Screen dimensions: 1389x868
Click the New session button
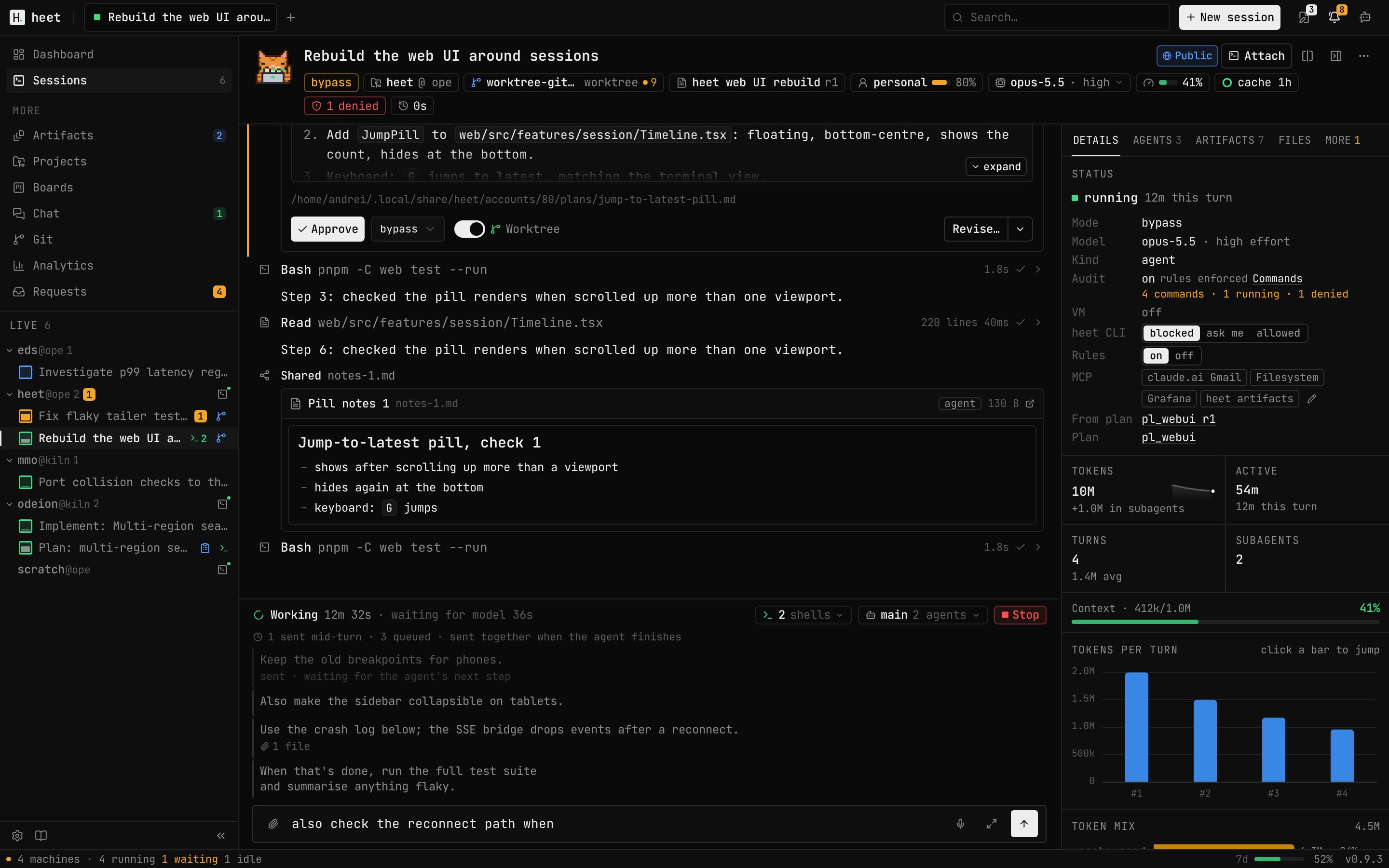coord(1229,17)
